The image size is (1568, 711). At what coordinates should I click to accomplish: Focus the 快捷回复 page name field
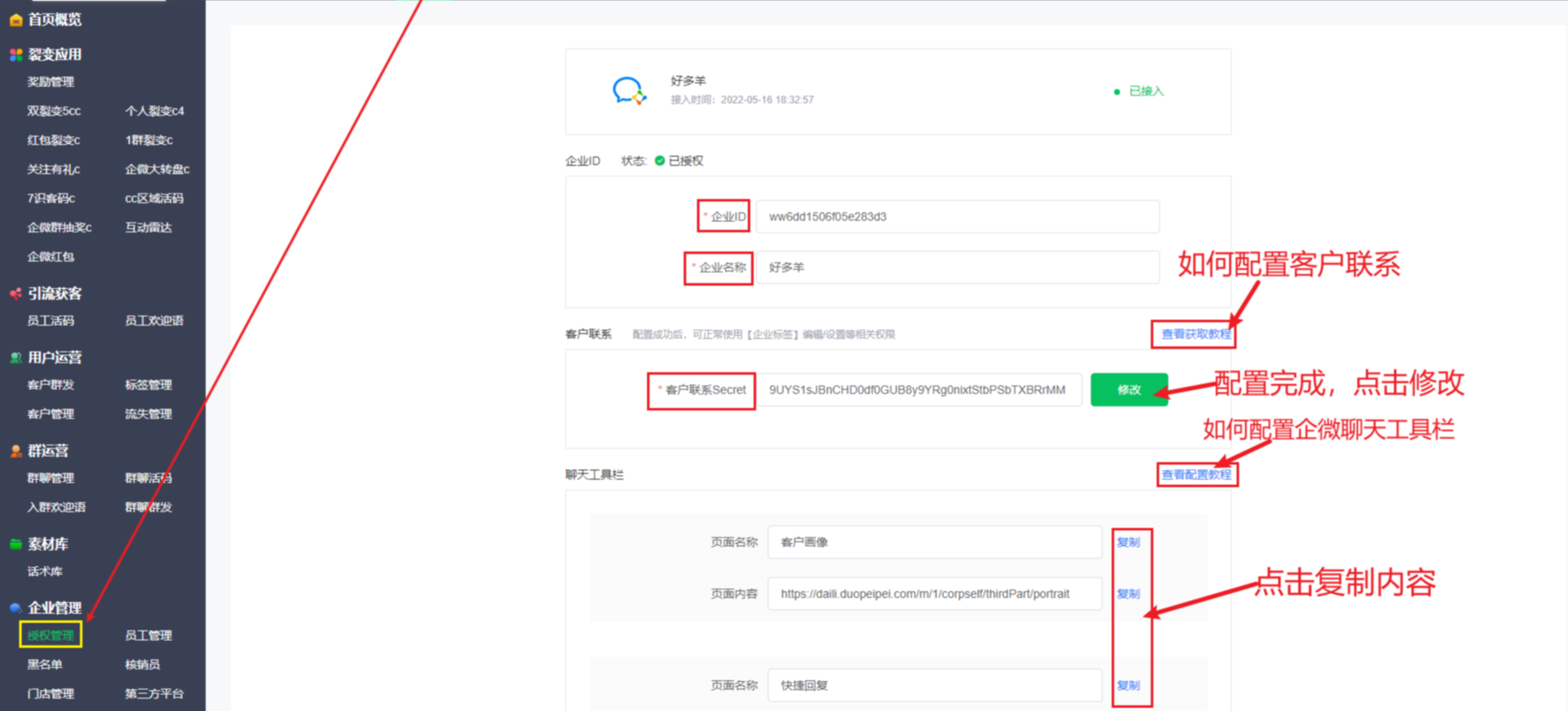tap(935, 685)
